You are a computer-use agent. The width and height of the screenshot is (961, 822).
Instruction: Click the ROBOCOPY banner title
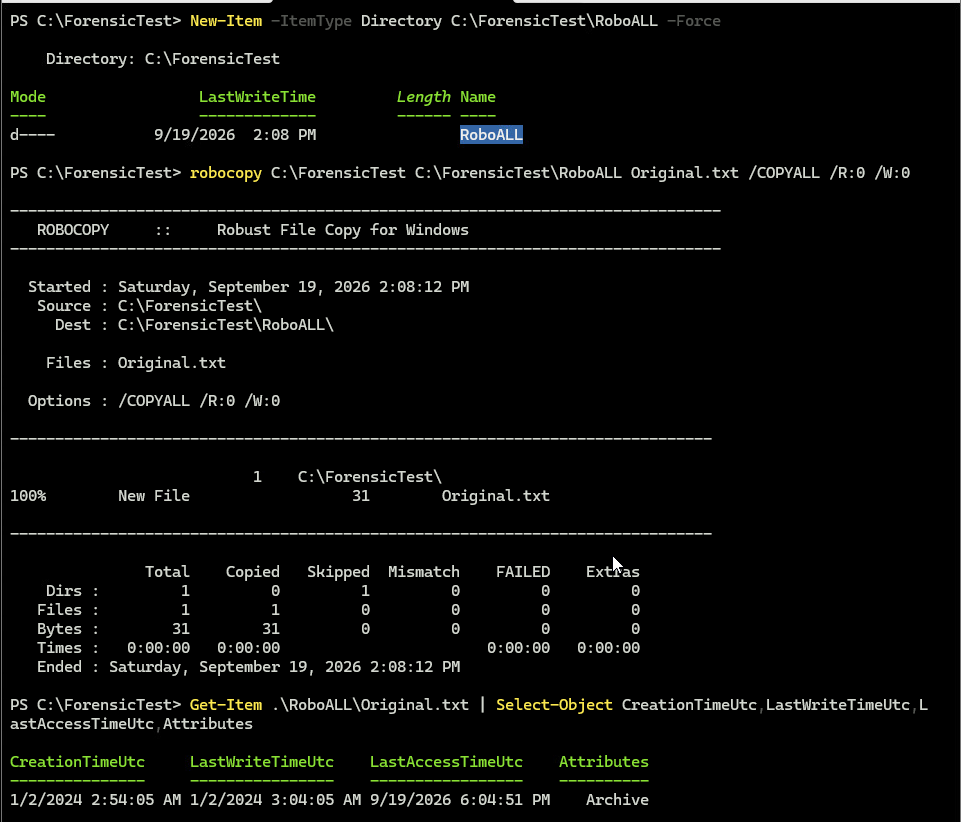coord(73,230)
